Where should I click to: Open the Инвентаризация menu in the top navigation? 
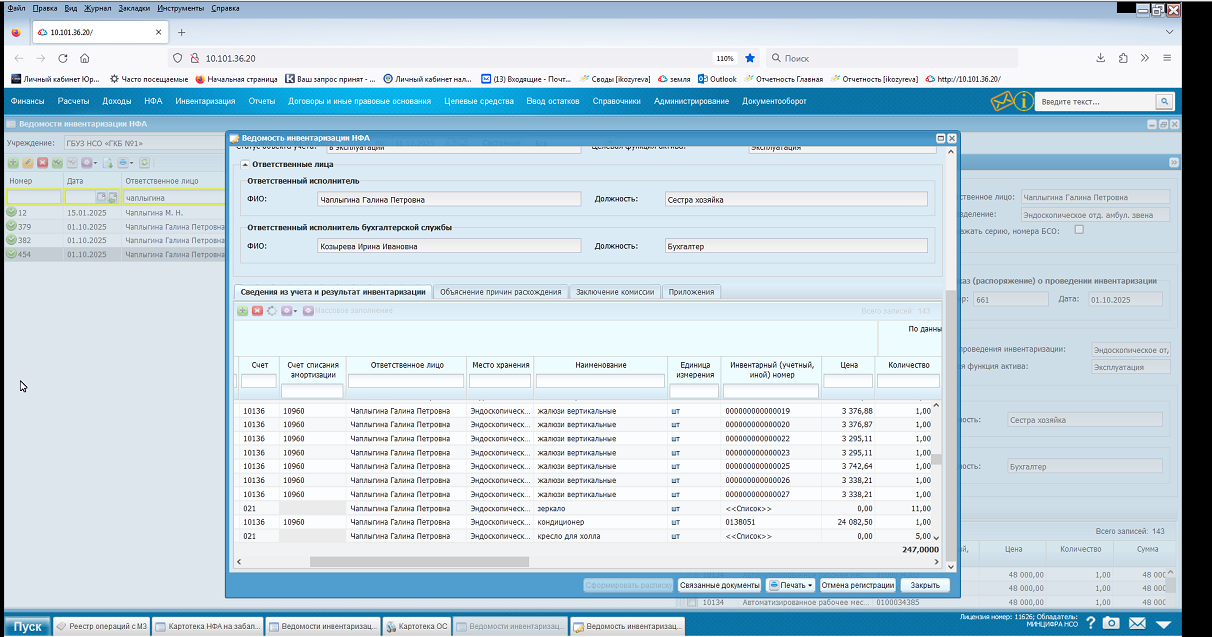click(x=205, y=101)
